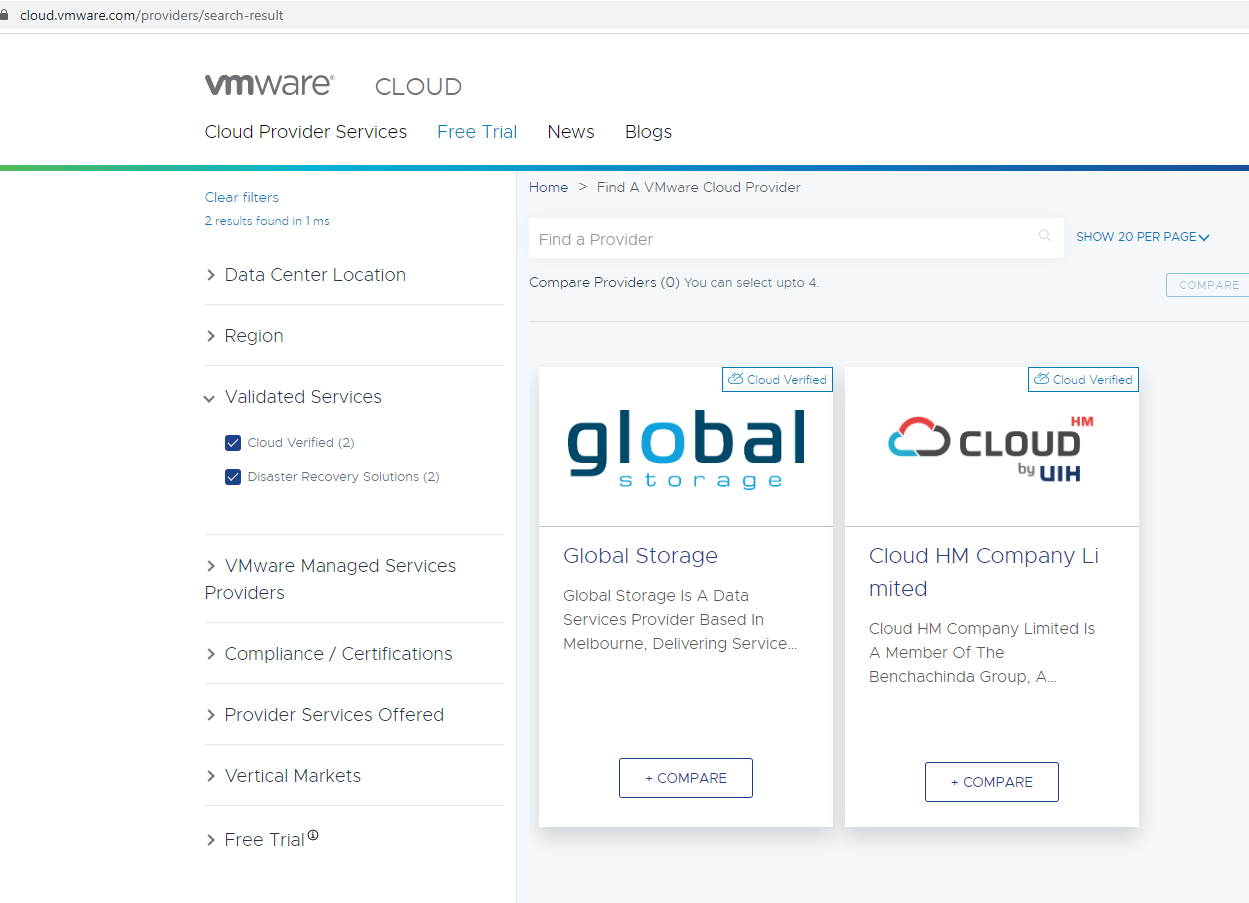Click the Global Storage logo thumbnail
The height and width of the screenshot is (903, 1249).
pyautogui.click(x=686, y=450)
